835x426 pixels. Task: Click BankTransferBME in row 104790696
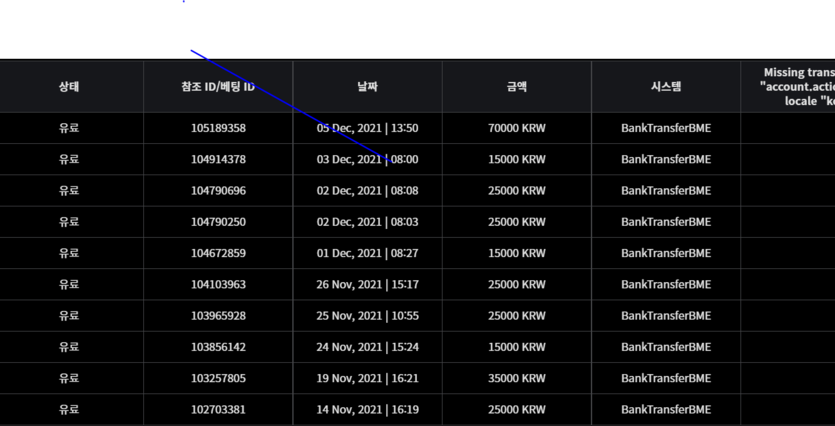(666, 191)
